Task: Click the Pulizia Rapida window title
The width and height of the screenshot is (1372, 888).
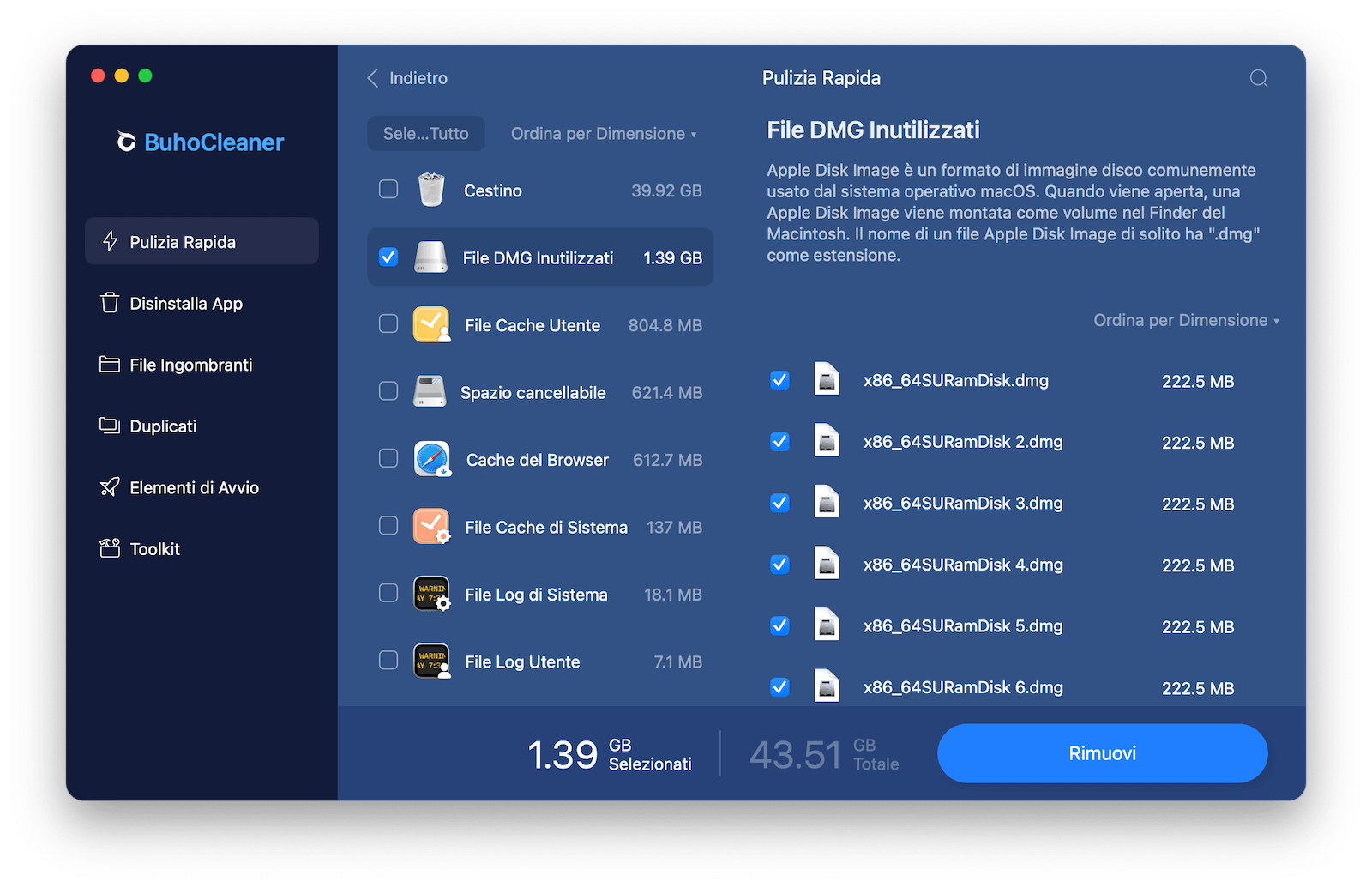Action: coord(821,78)
